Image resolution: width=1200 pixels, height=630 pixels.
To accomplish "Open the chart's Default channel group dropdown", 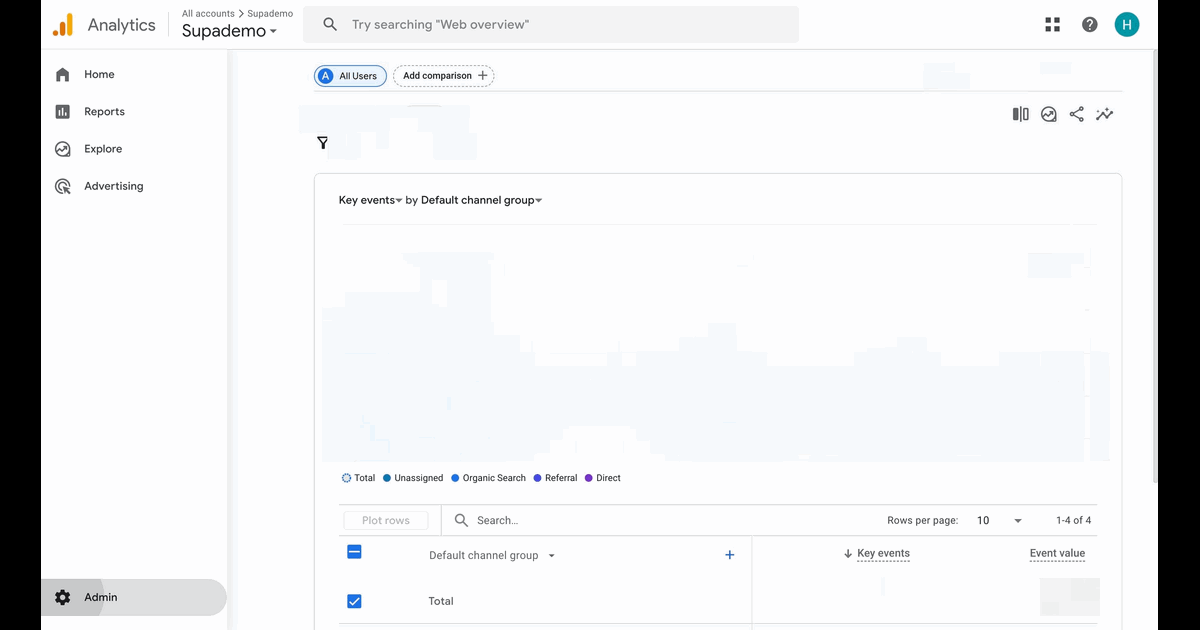I will [x=481, y=200].
